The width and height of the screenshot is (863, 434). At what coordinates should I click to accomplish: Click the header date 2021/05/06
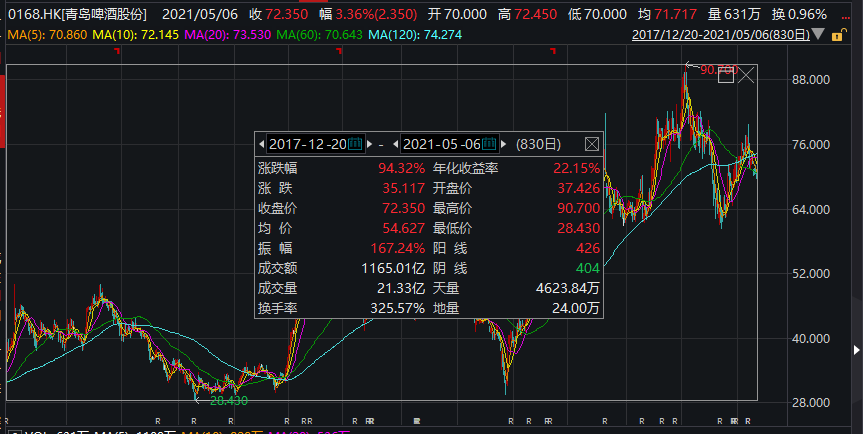[x=200, y=14]
